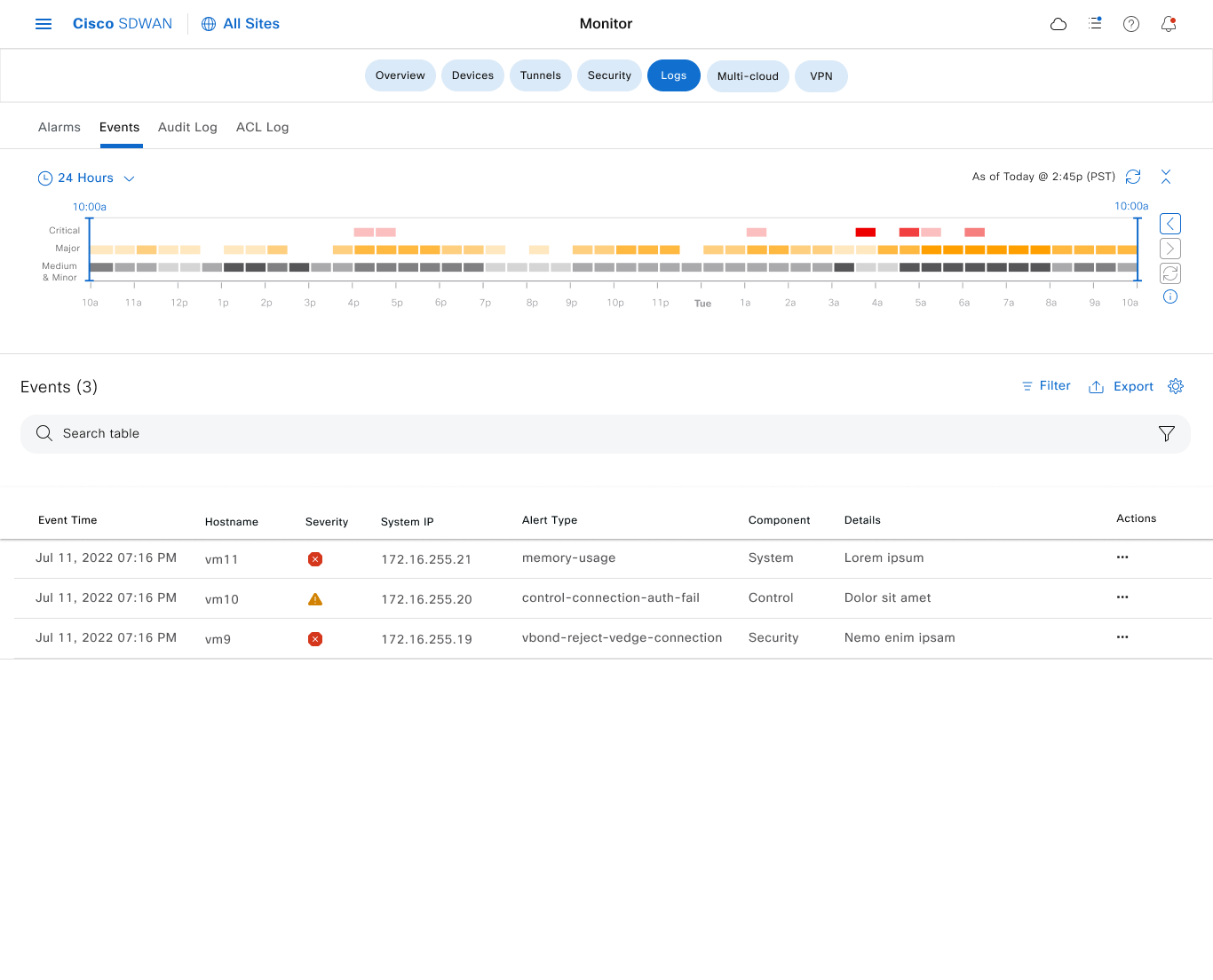
Task: Reset the timeline range icon
Action: point(1170,273)
